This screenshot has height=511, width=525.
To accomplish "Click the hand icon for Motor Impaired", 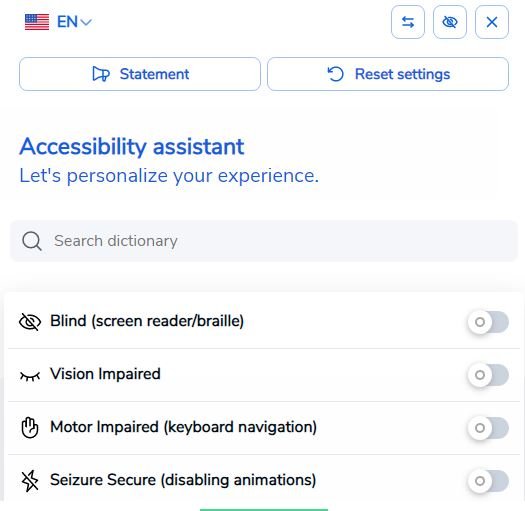I will 30,428.
